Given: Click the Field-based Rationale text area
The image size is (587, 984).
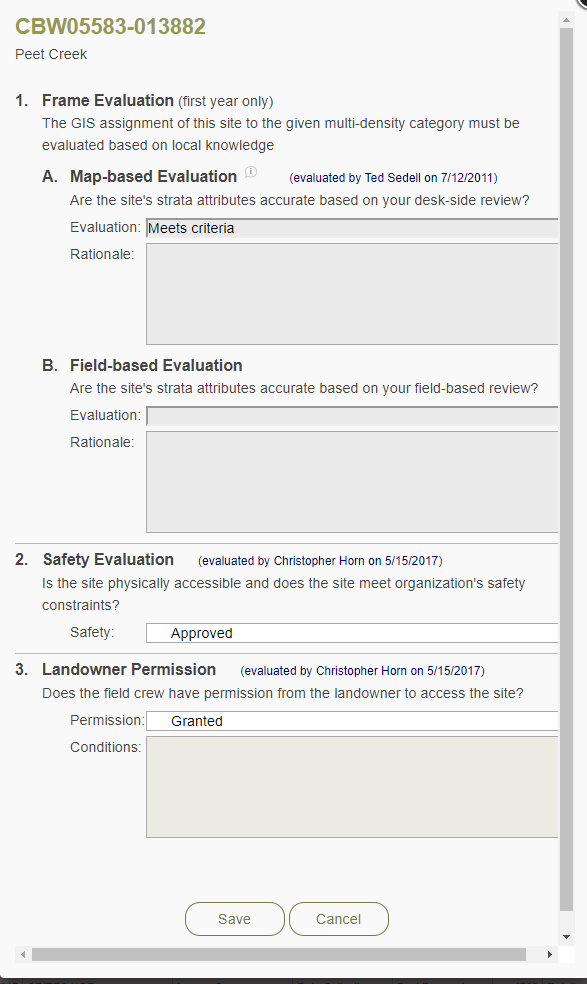Looking at the screenshot, I should [352, 482].
